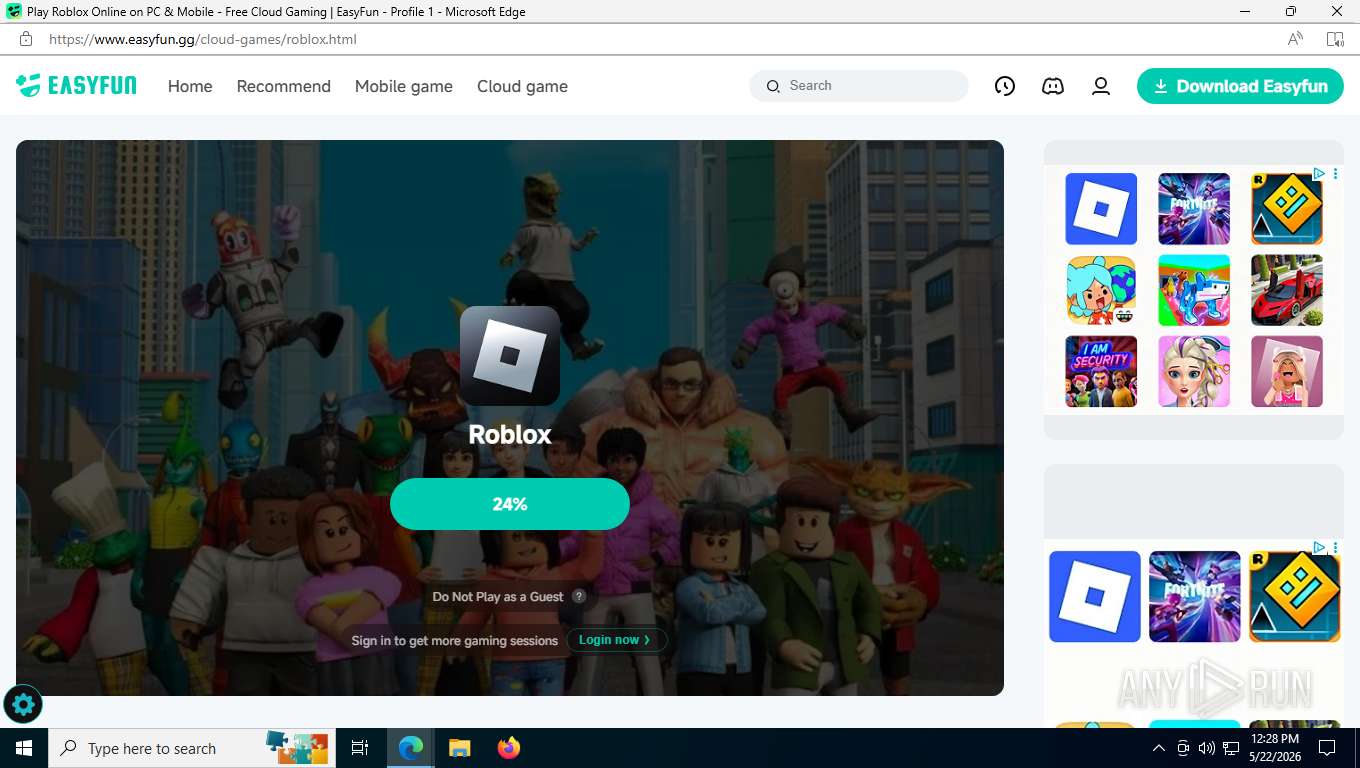Open Fortnite tile in lower ad
Viewport: 1360px width, 768px height.
pos(1195,597)
